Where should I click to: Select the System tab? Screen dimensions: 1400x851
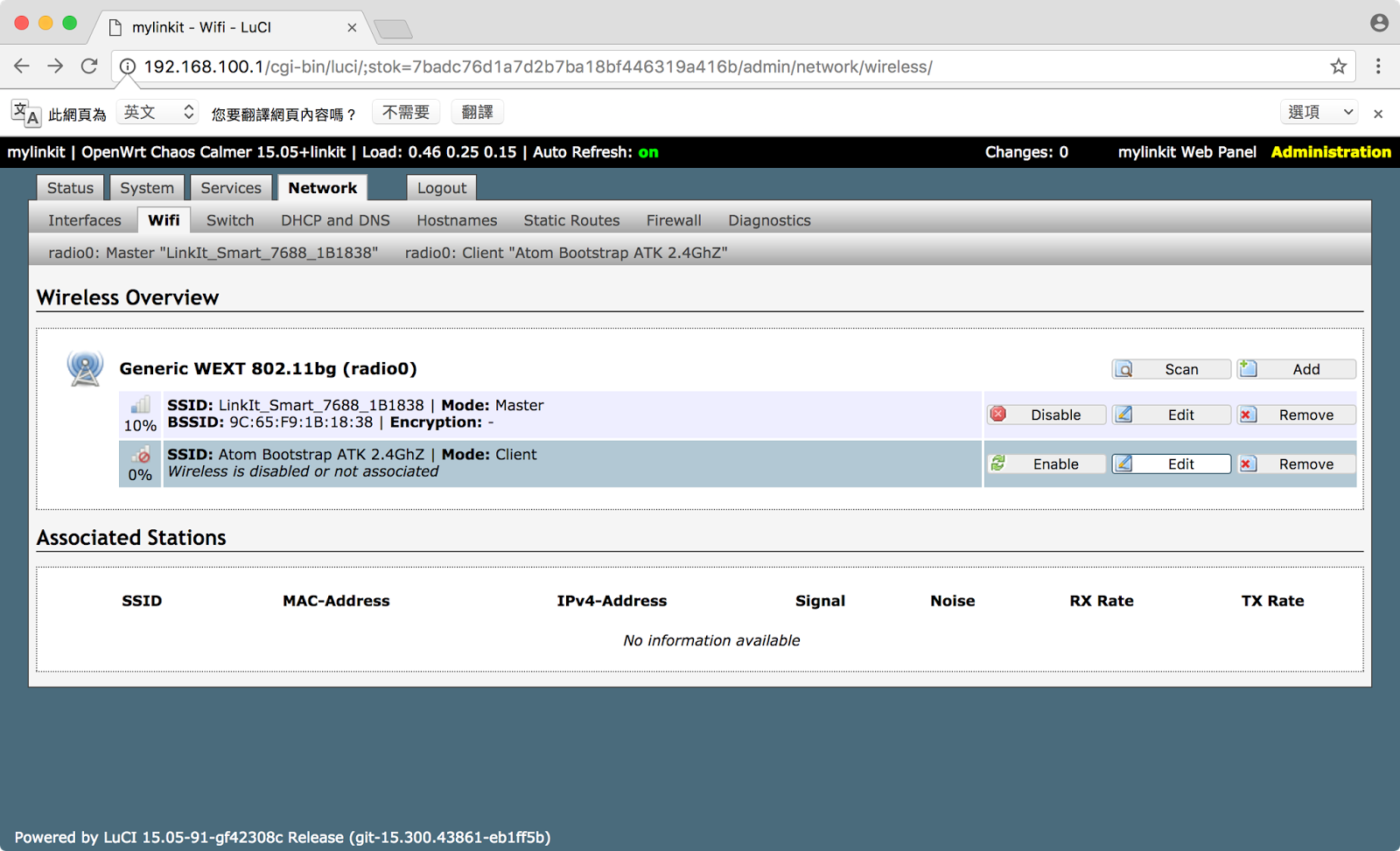click(x=146, y=187)
